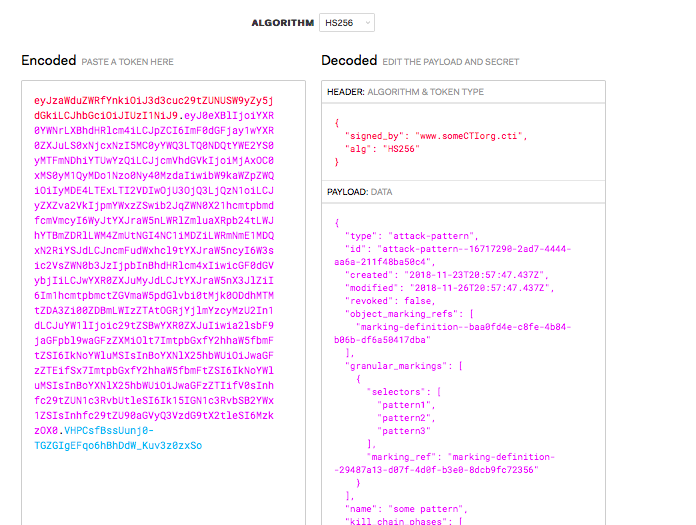Viewport: 696px width, 525px height.
Task: Click the "modified" timestamp line in payload
Action: (x=450, y=288)
